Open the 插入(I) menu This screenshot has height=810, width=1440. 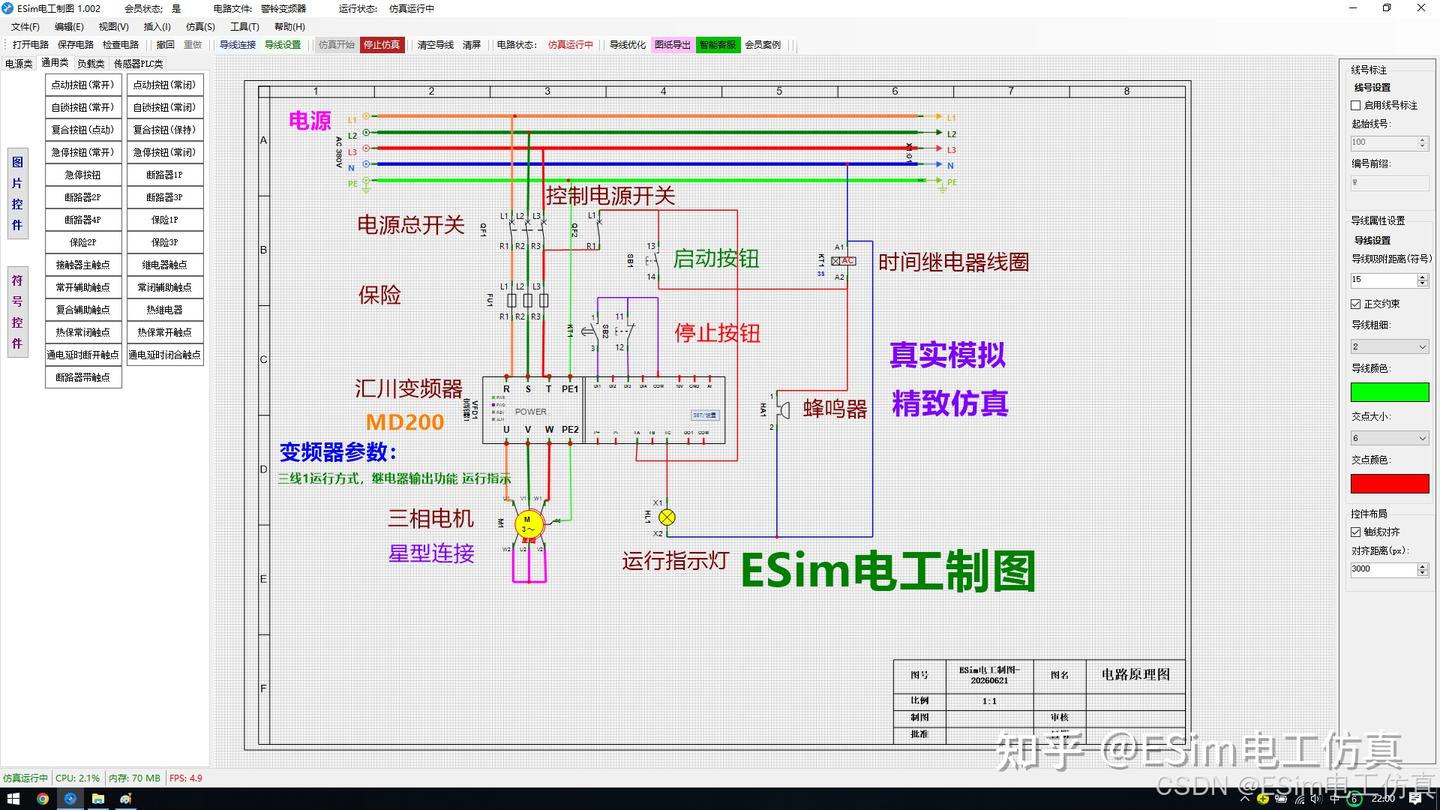(157, 27)
